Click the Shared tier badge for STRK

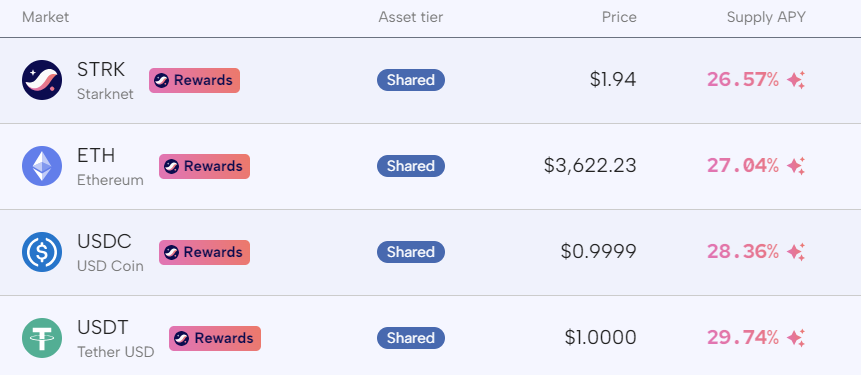click(x=411, y=80)
